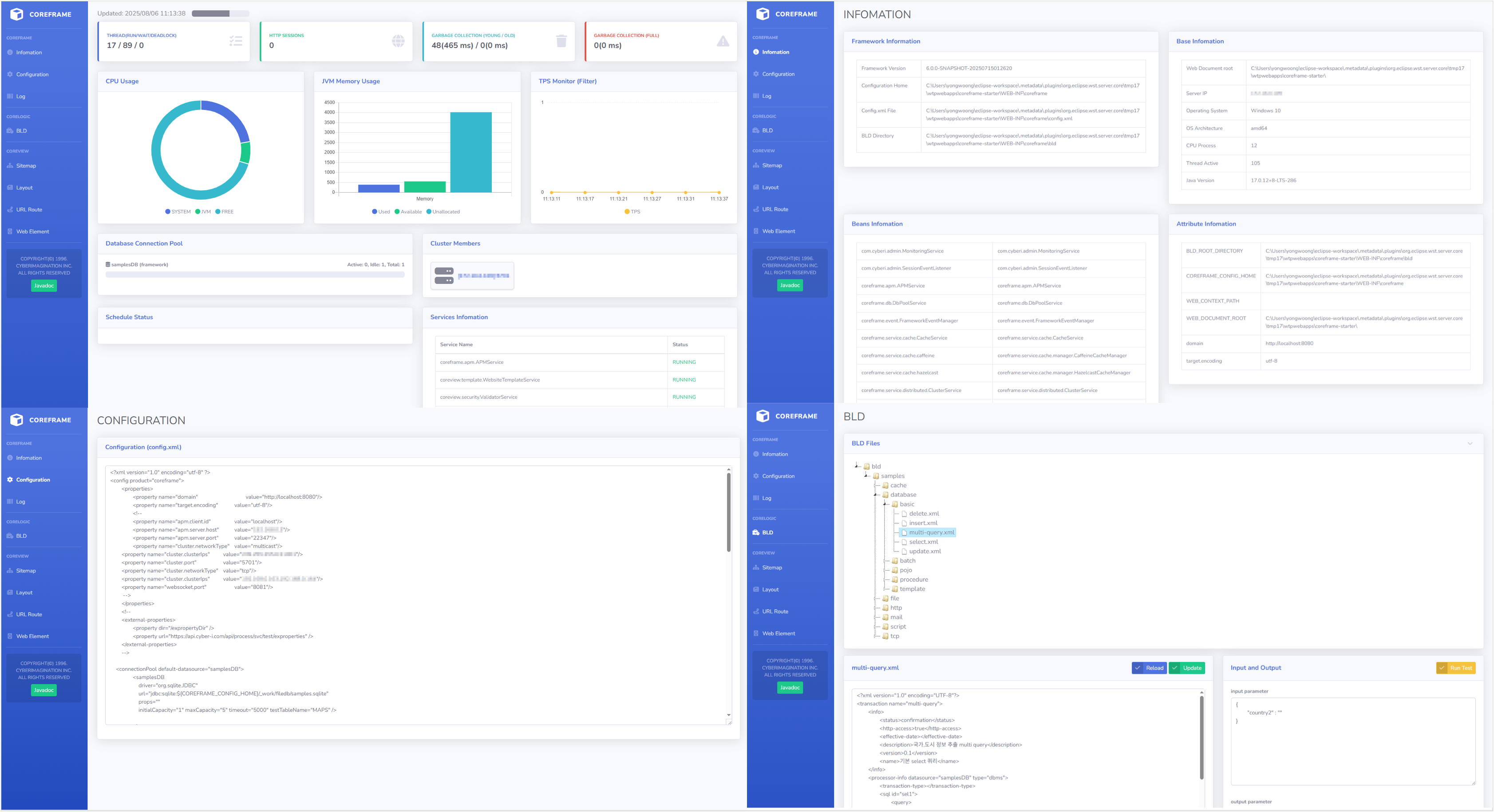Click the thread checklist icon in the THREAD card
This screenshot has height=812, width=1494.
(236, 41)
